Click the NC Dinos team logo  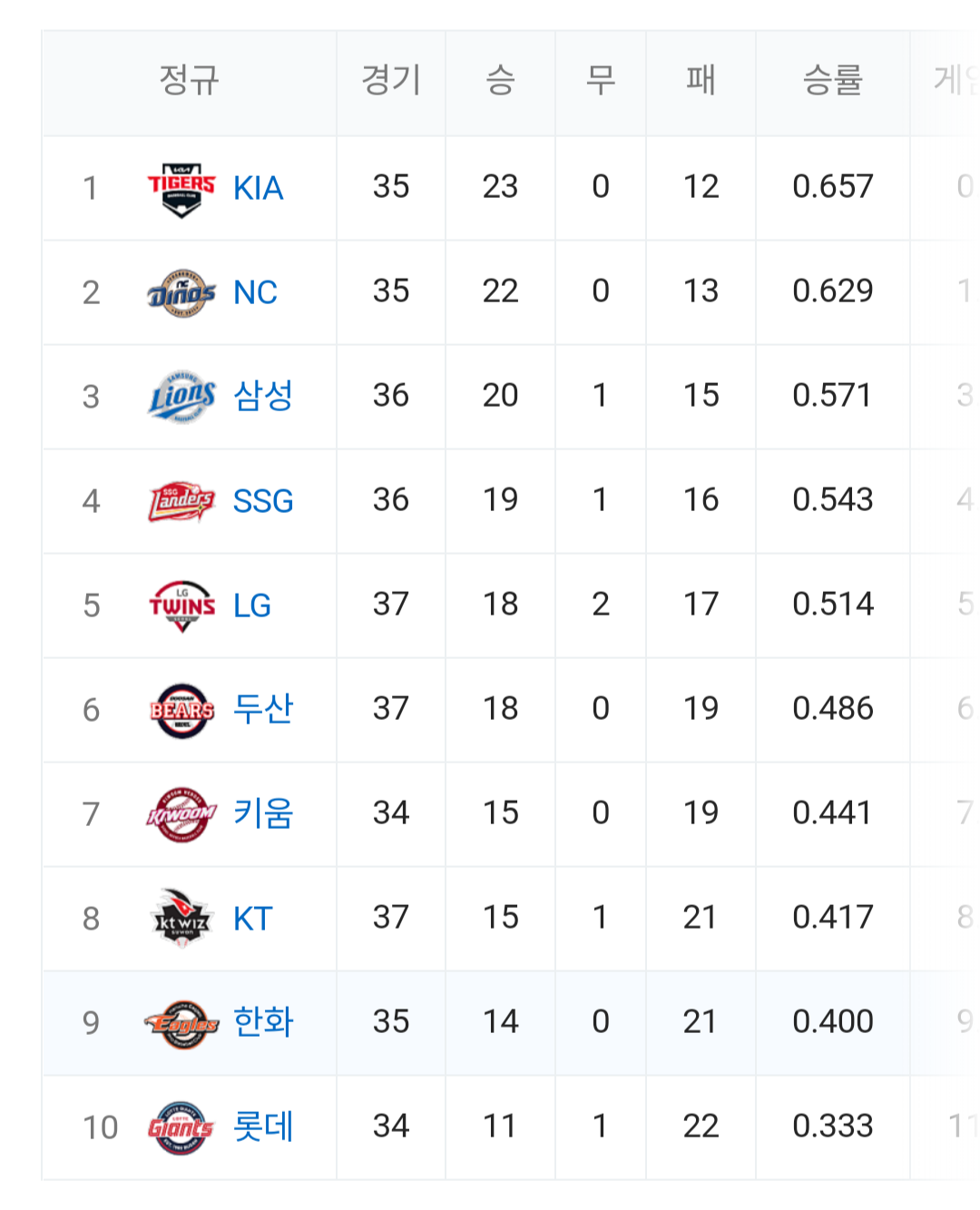(x=181, y=293)
